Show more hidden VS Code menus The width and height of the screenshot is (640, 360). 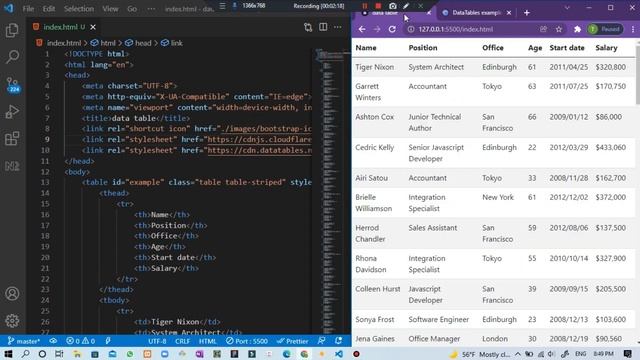coord(151,9)
